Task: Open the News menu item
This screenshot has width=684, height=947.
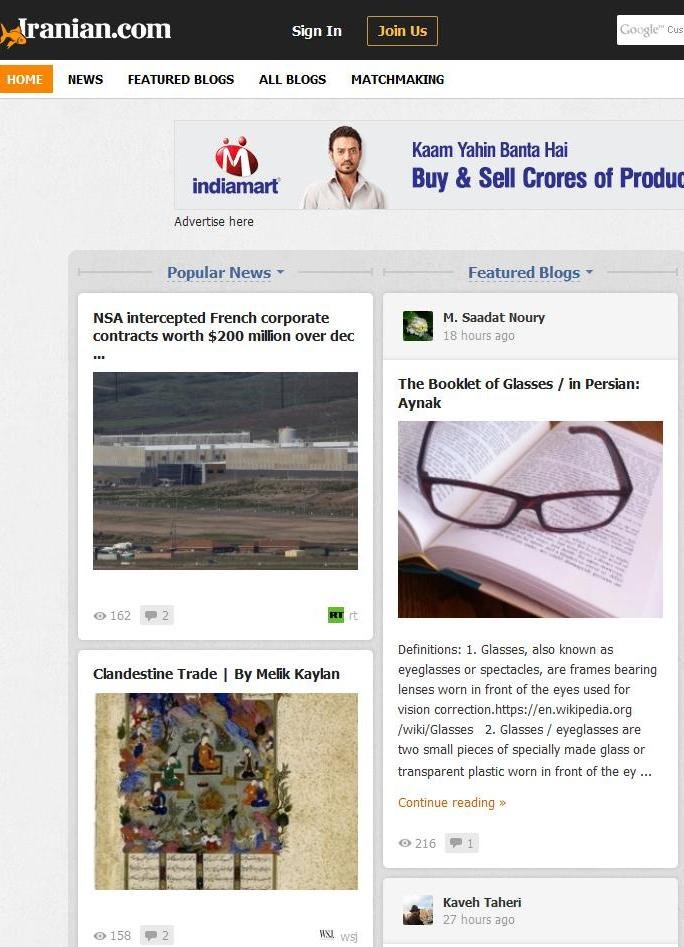Action: tap(85, 79)
